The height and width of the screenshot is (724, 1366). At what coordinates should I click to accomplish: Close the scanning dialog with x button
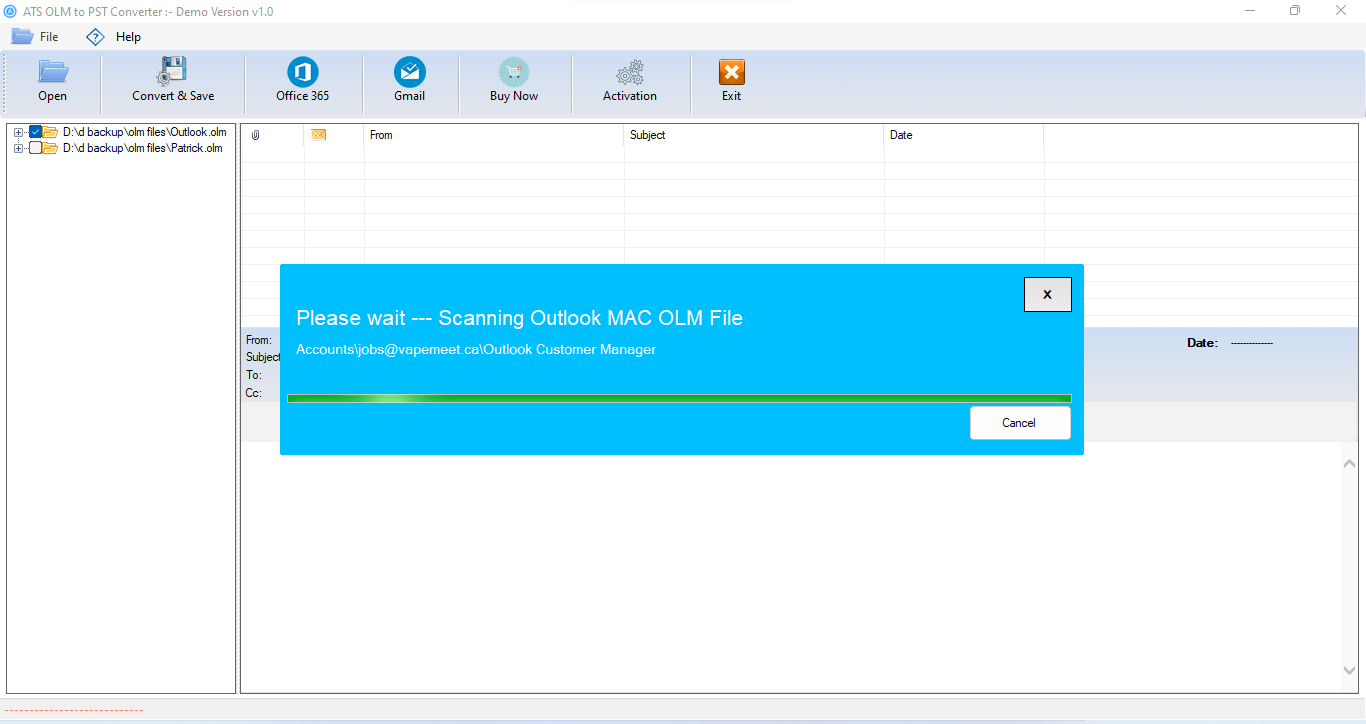click(1047, 295)
